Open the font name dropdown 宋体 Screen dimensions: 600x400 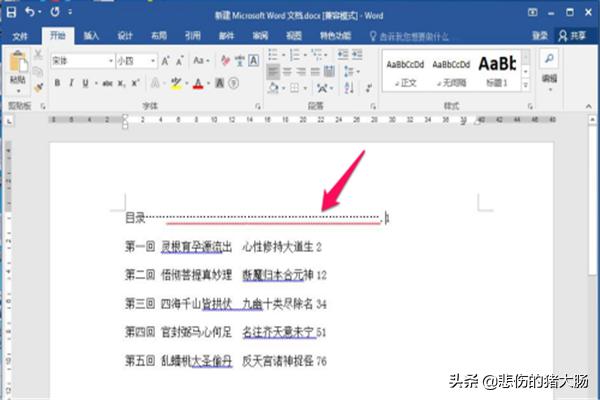(x=82, y=61)
